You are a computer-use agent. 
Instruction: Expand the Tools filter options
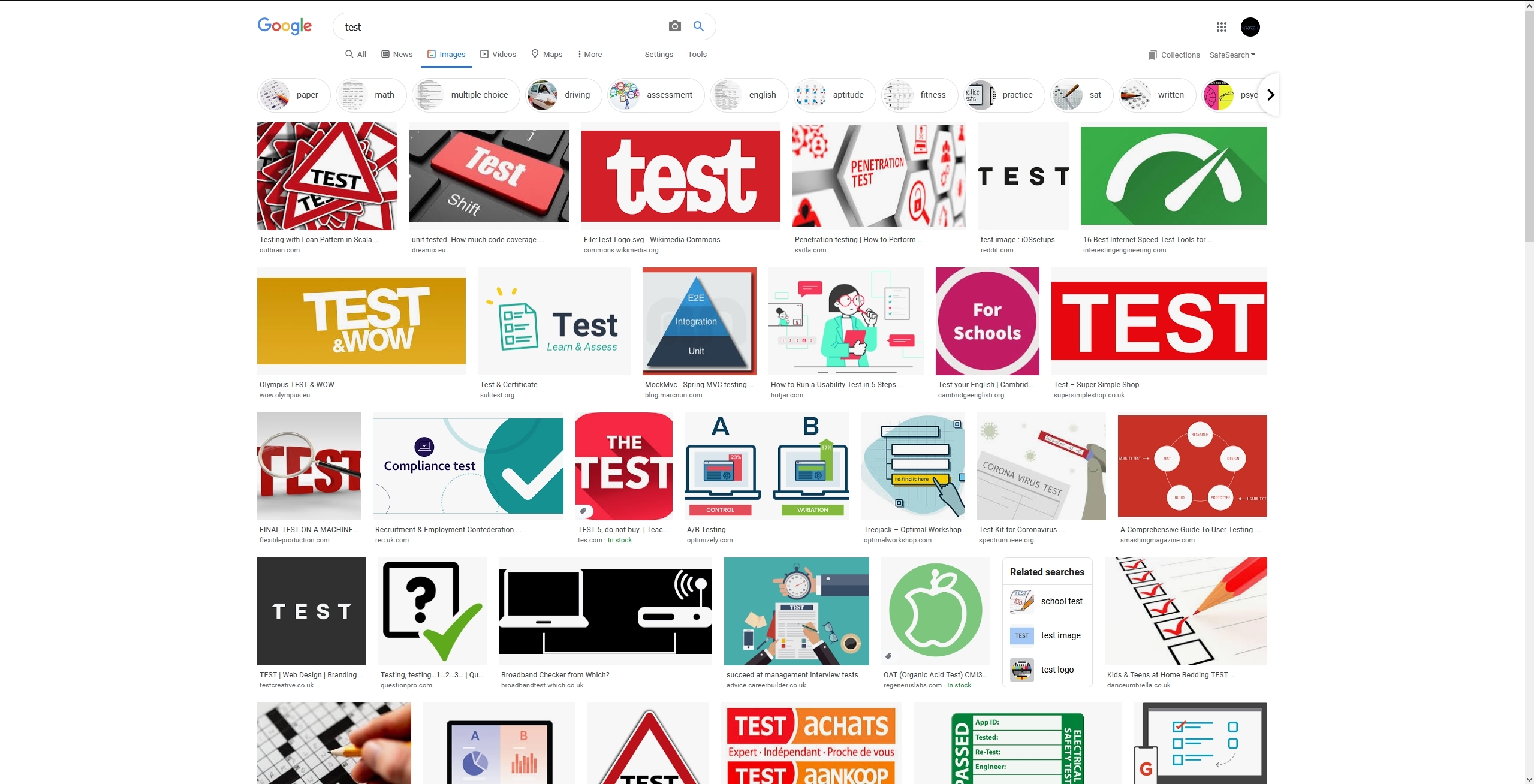(x=697, y=54)
